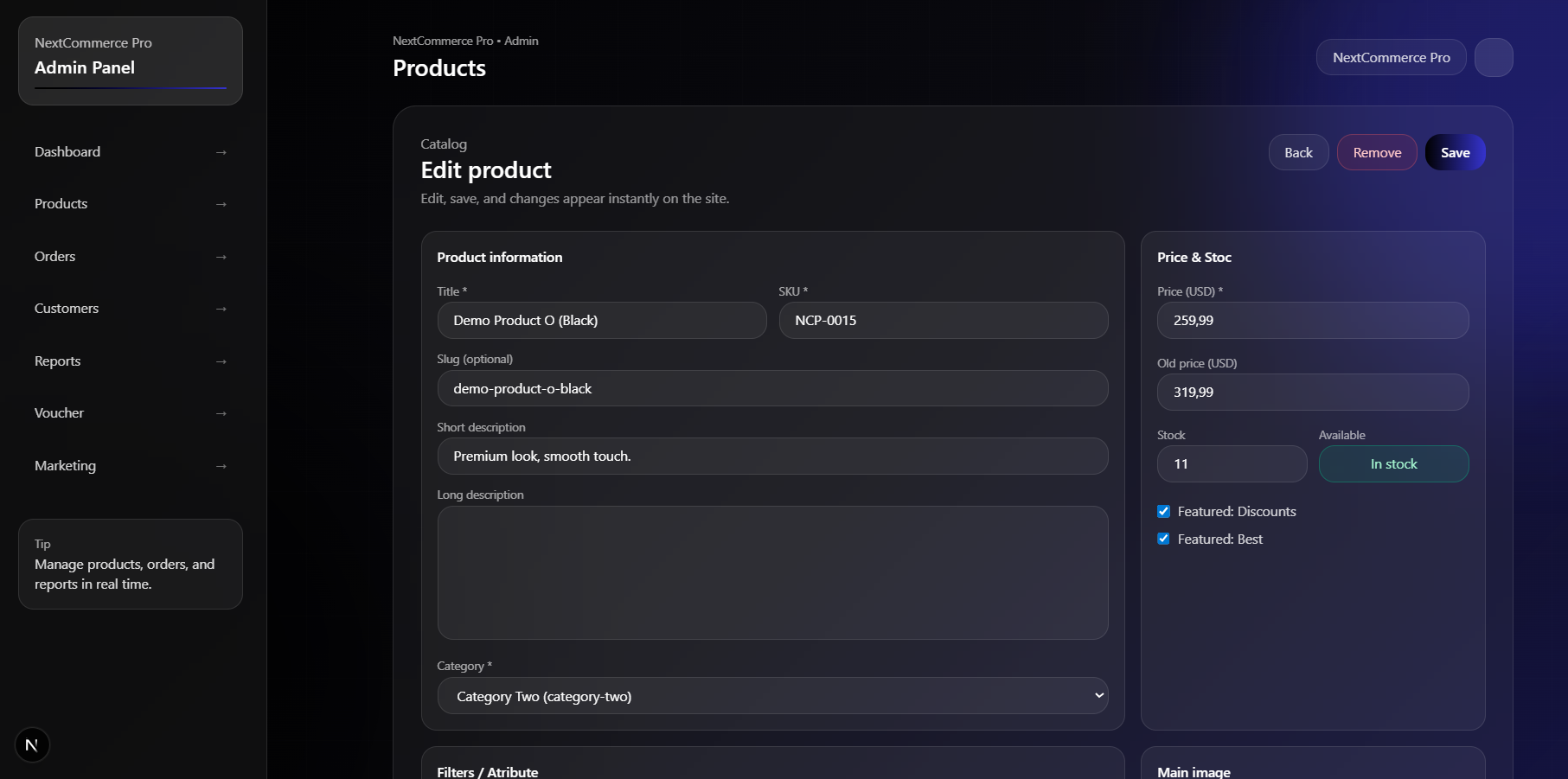Viewport: 1568px width, 779px height.
Task: Click the Admin Panel heading with gradient underline
Action: (84, 67)
